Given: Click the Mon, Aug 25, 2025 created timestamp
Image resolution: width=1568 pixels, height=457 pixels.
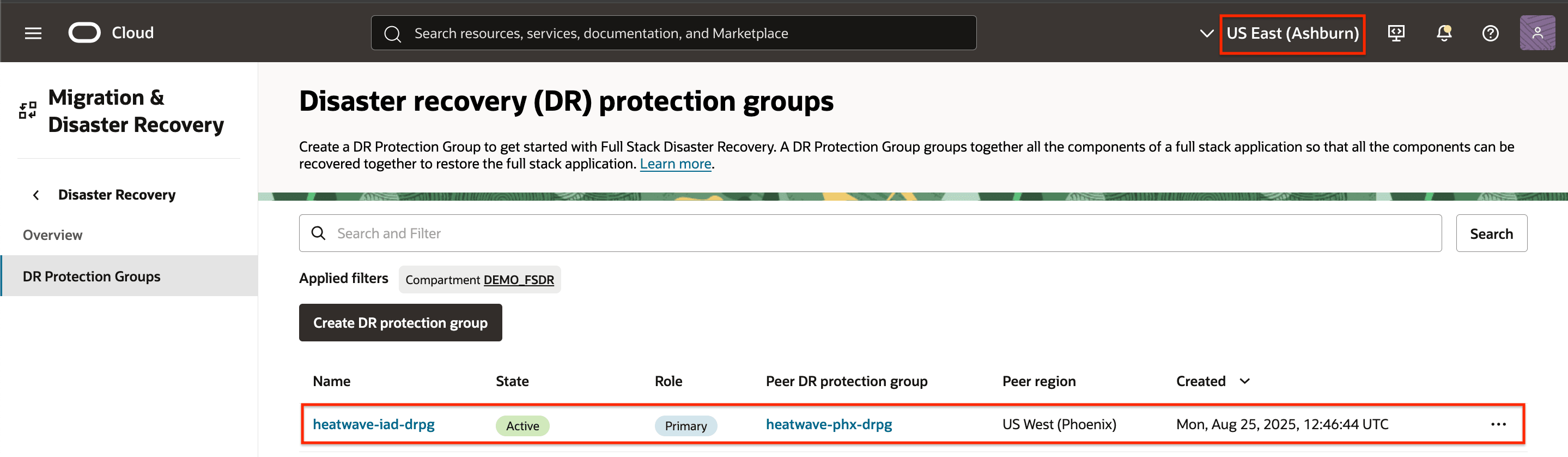Looking at the screenshot, I should pyautogui.click(x=1282, y=424).
